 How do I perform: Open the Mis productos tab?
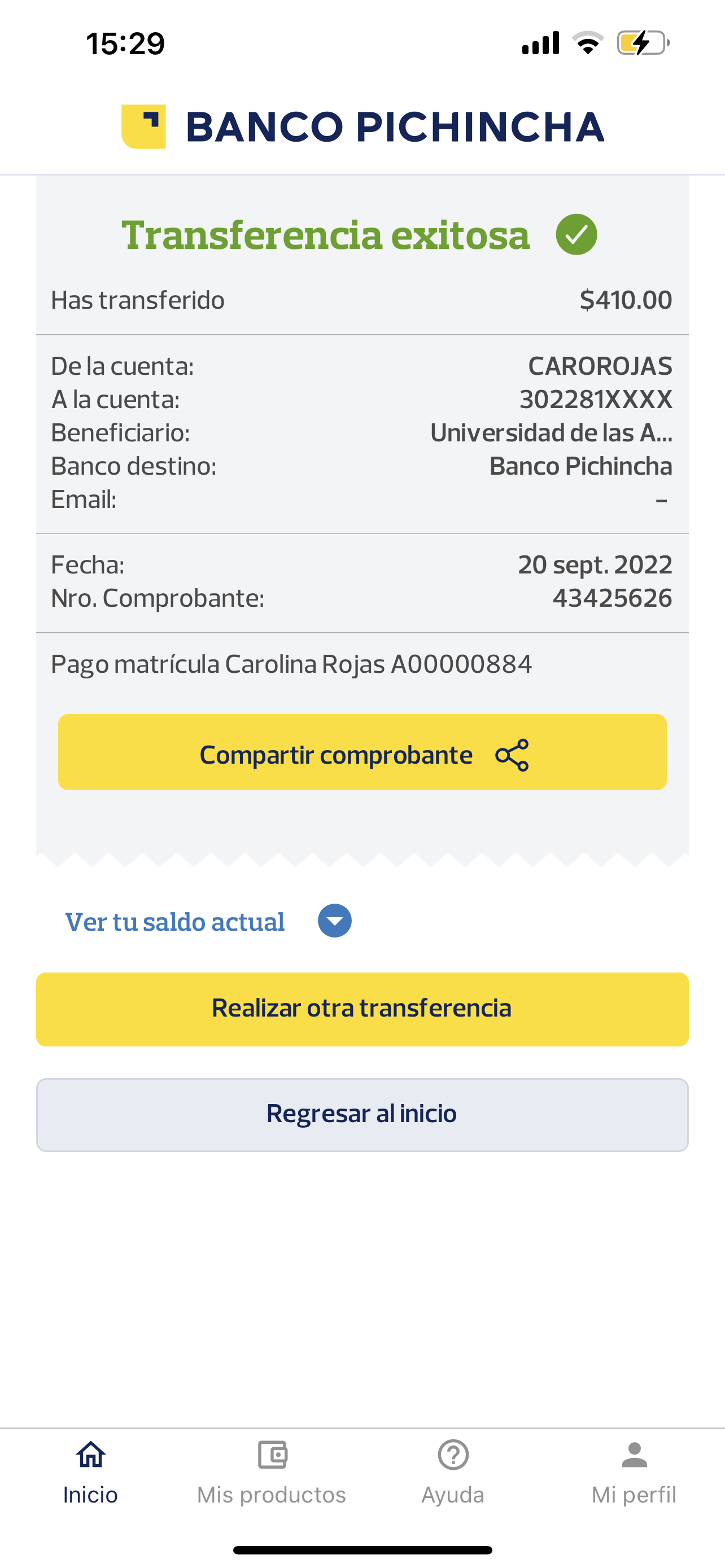[x=272, y=1495]
